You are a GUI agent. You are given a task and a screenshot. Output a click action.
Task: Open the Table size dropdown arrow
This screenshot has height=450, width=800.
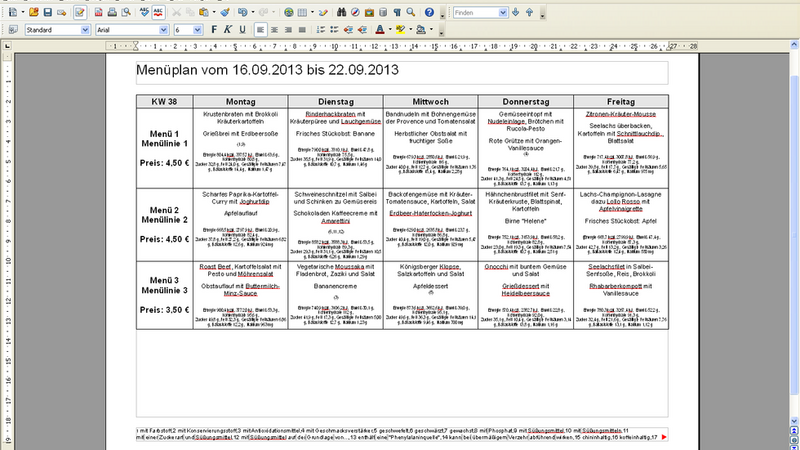(312, 12)
